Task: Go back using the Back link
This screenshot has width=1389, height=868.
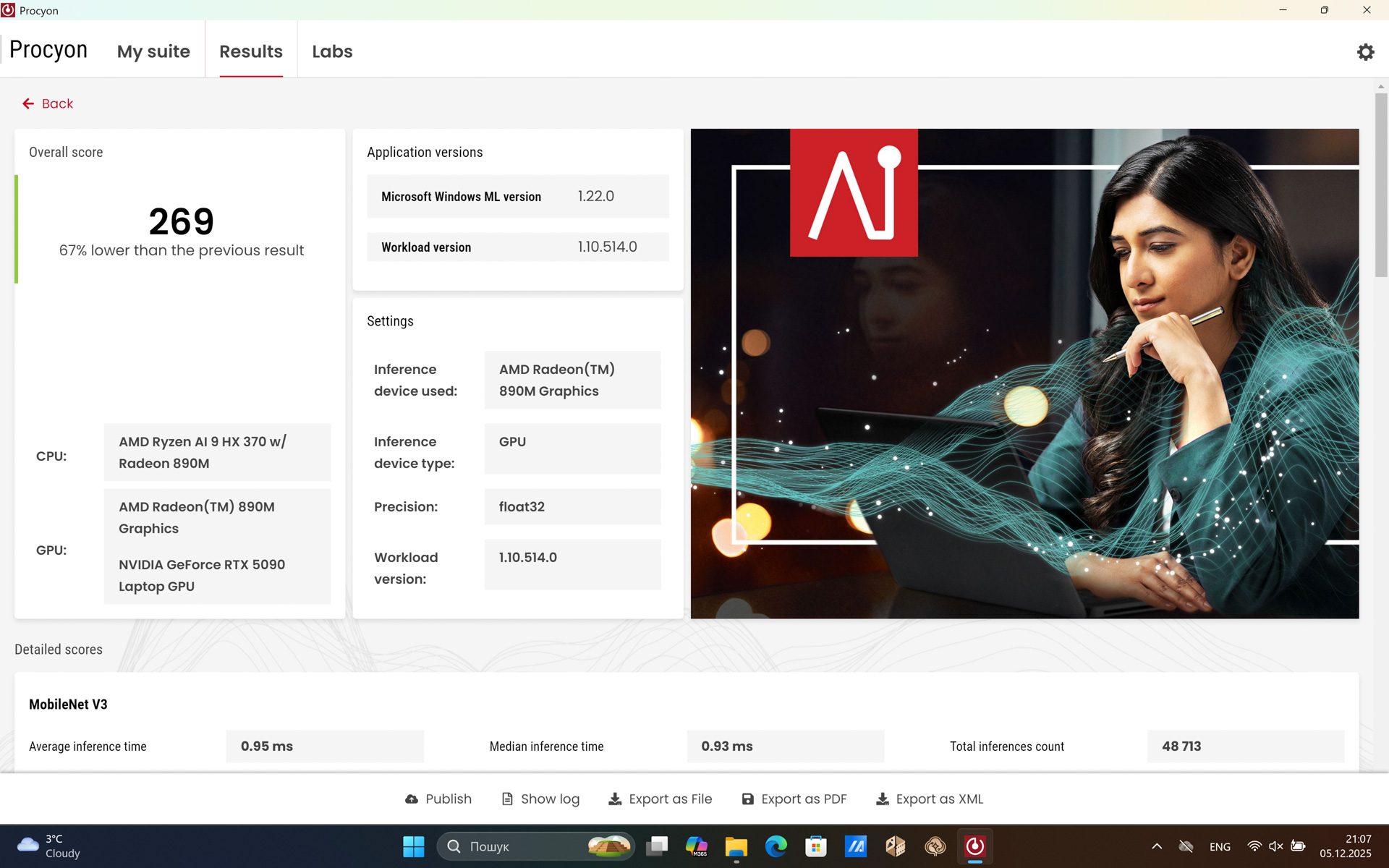Action: coord(48,104)
